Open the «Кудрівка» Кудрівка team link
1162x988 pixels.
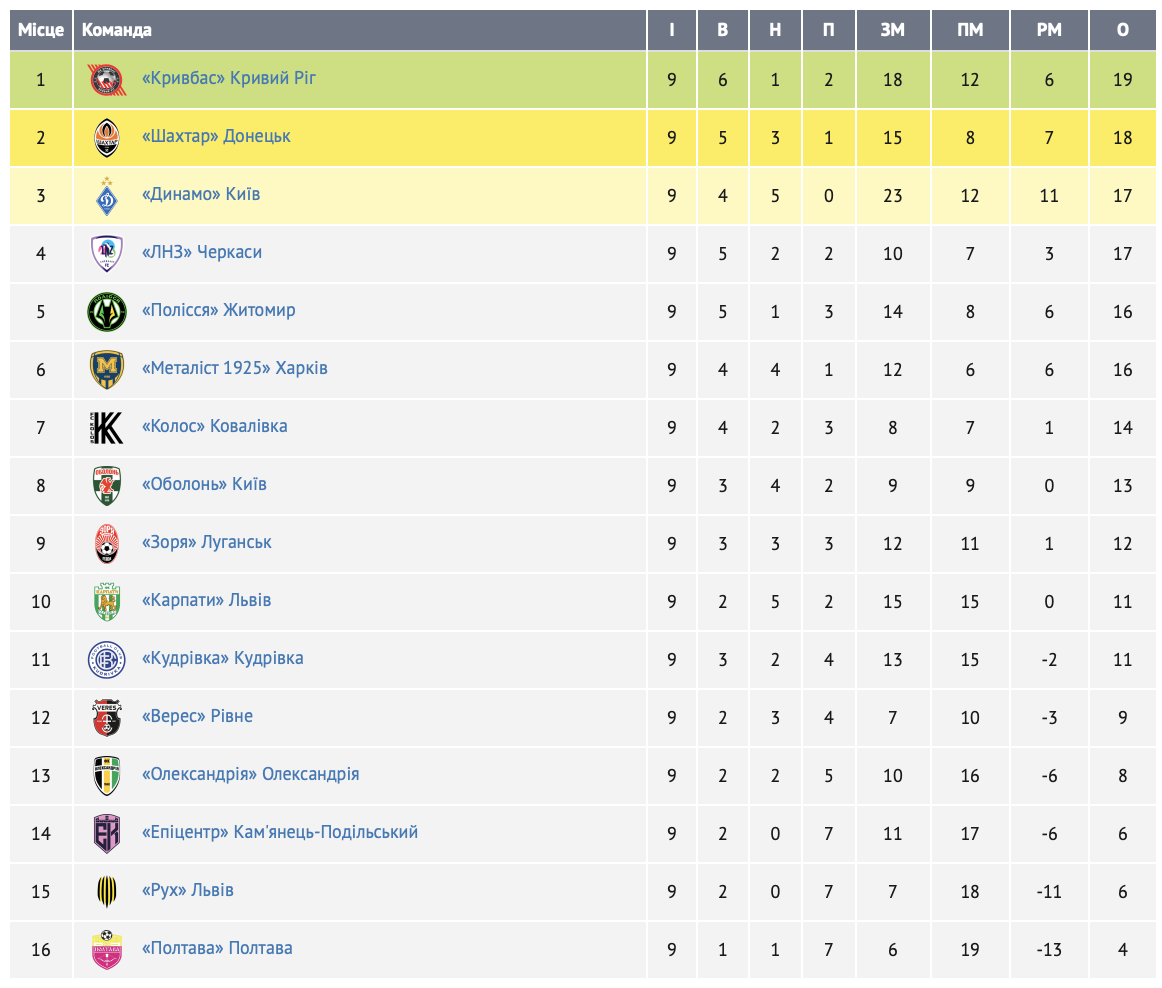[x=223, y=658]
